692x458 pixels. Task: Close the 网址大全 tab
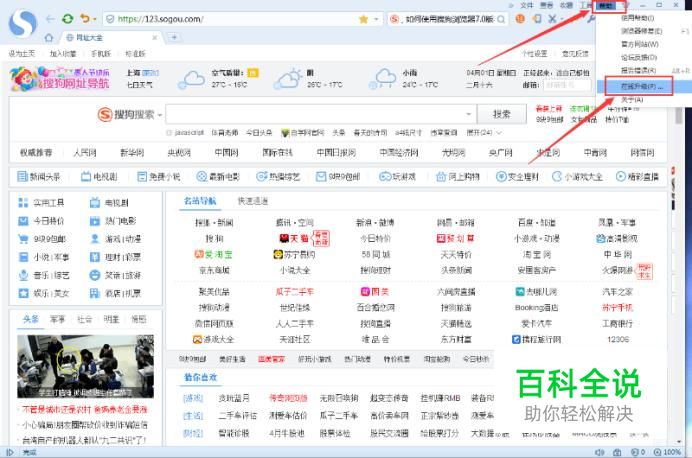coord(154,38)
